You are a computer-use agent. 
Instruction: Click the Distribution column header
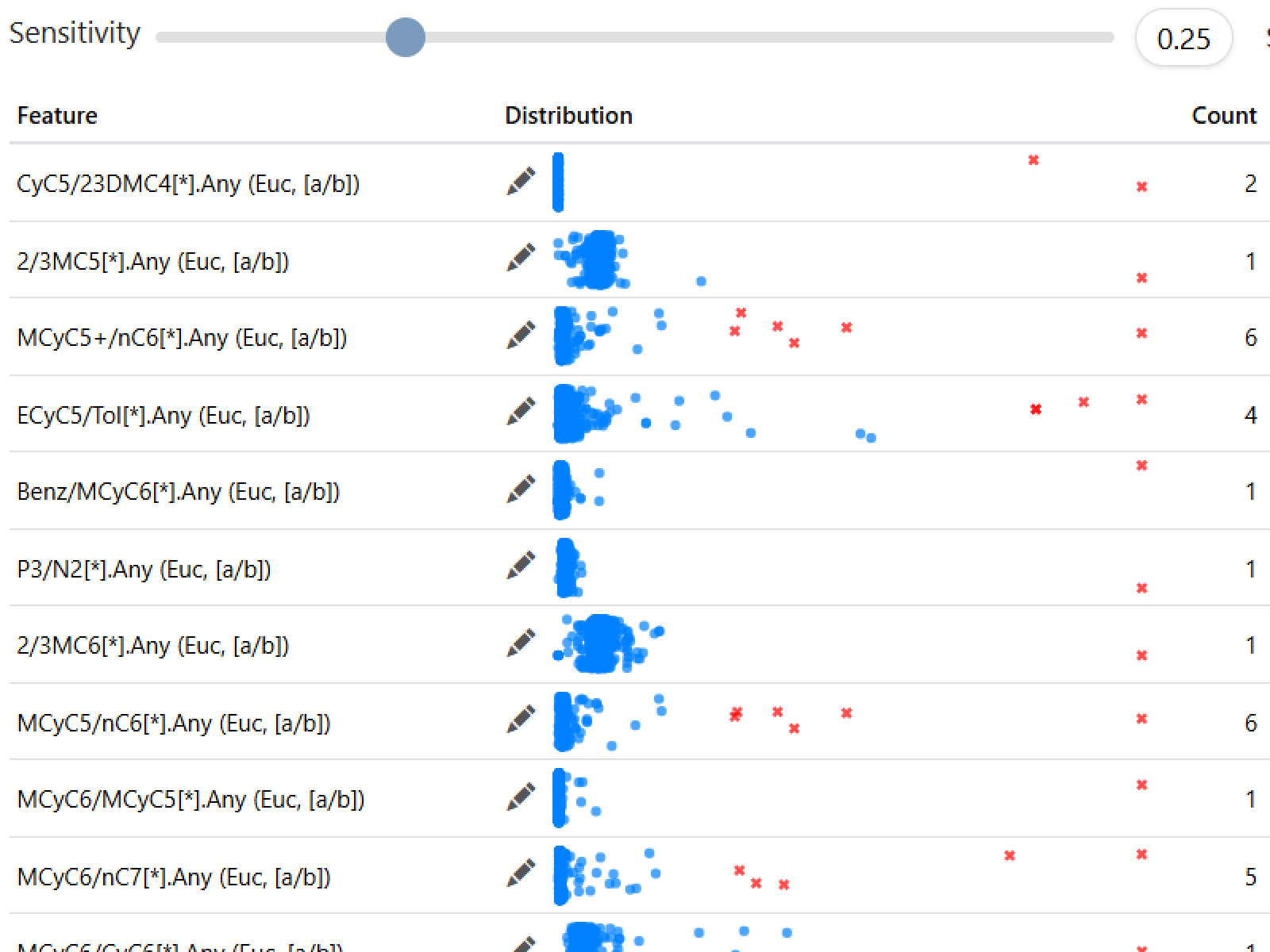tap(568, 116)
